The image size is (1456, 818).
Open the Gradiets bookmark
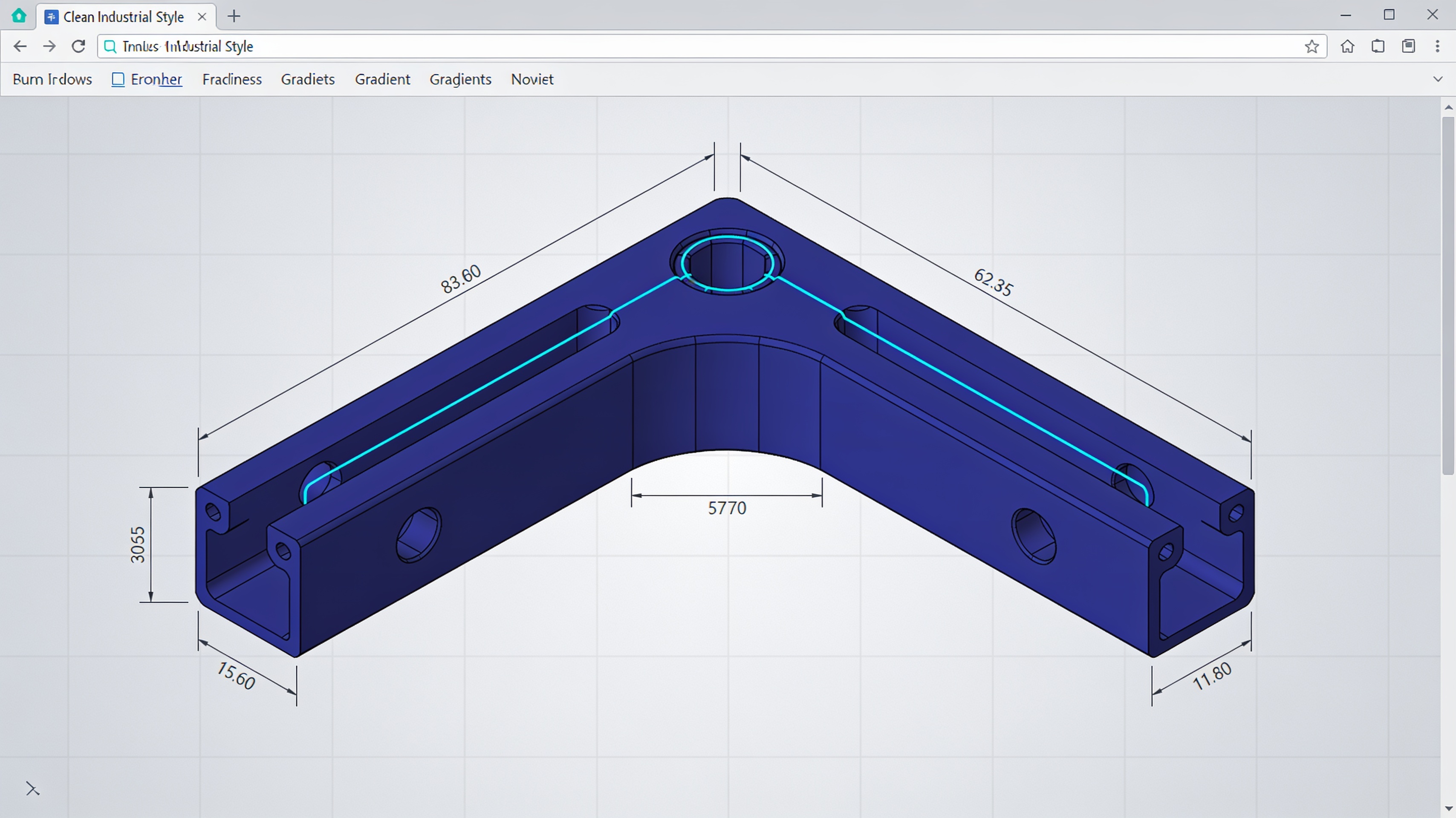pyautogui.click(x=307, y=79)
